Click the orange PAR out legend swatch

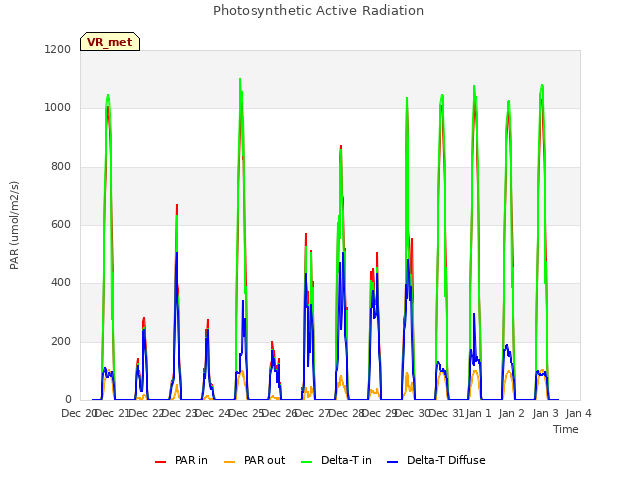point(230,462)
